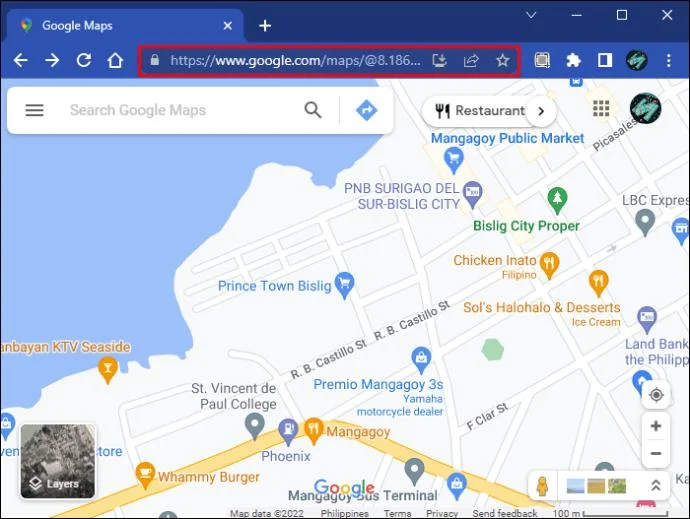The height and width of the screenshot is (519, 690).
Task: Select the LBC Express location pin
Action: [x=645, y=222]
